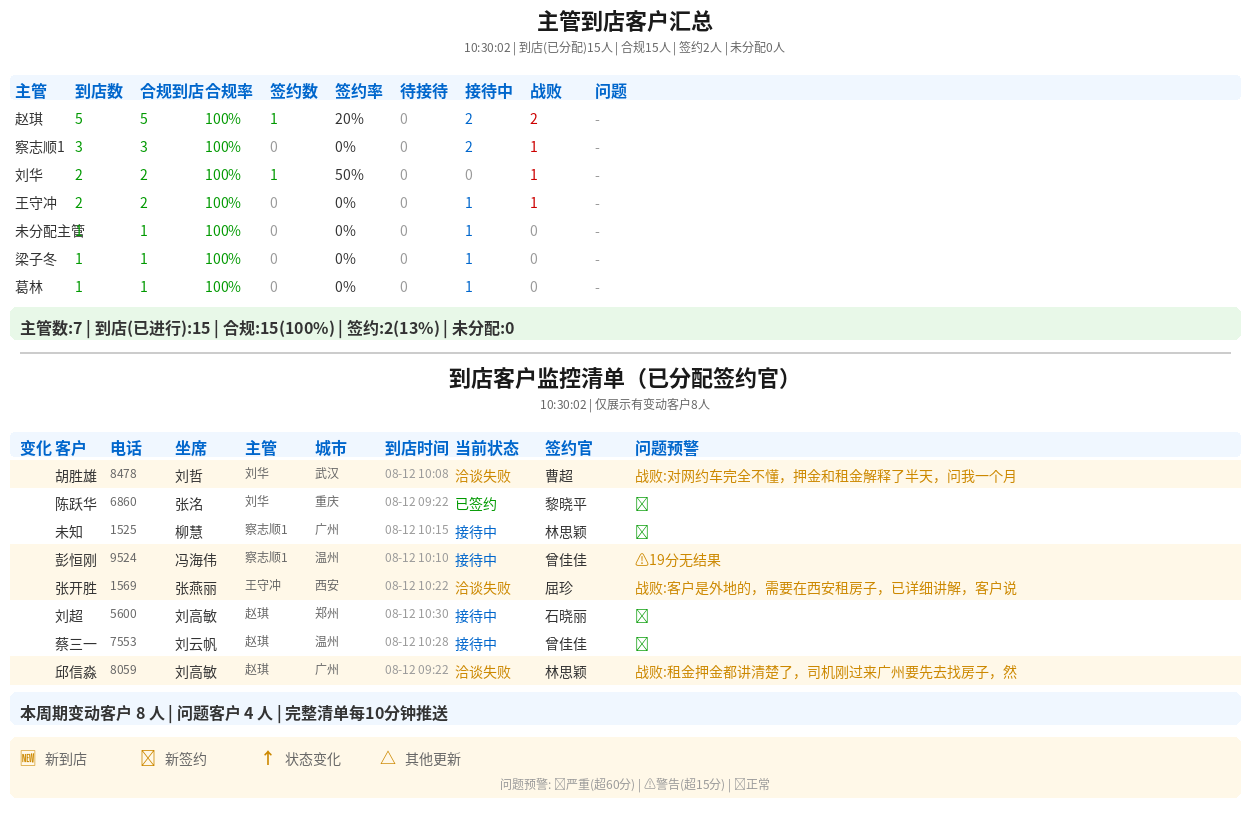Click the 变化 column header
This screenshot has width=1250, height=840.
point(36,449)
